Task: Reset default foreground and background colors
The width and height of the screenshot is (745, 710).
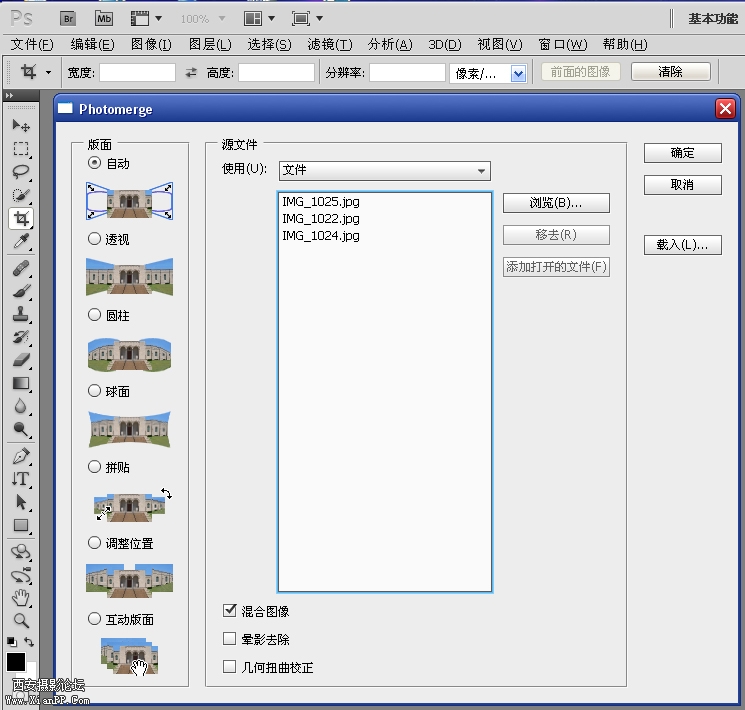Action: tap(11, 642)
